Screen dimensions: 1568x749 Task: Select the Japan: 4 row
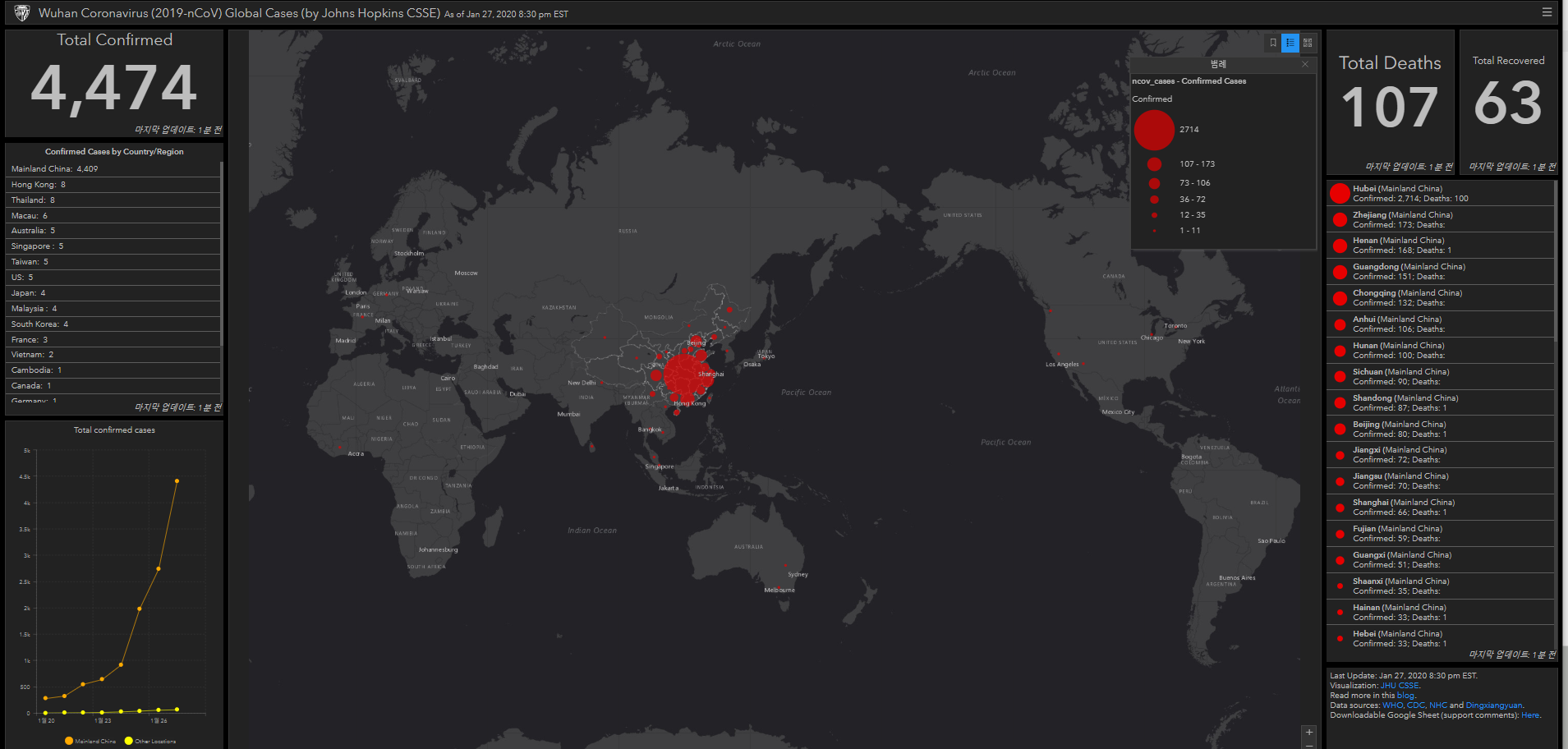[114, 293]
